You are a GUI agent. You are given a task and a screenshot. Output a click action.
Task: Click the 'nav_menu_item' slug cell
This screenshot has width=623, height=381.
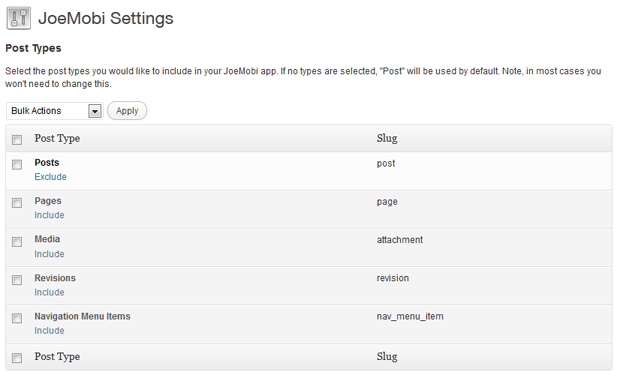point(410,317)
